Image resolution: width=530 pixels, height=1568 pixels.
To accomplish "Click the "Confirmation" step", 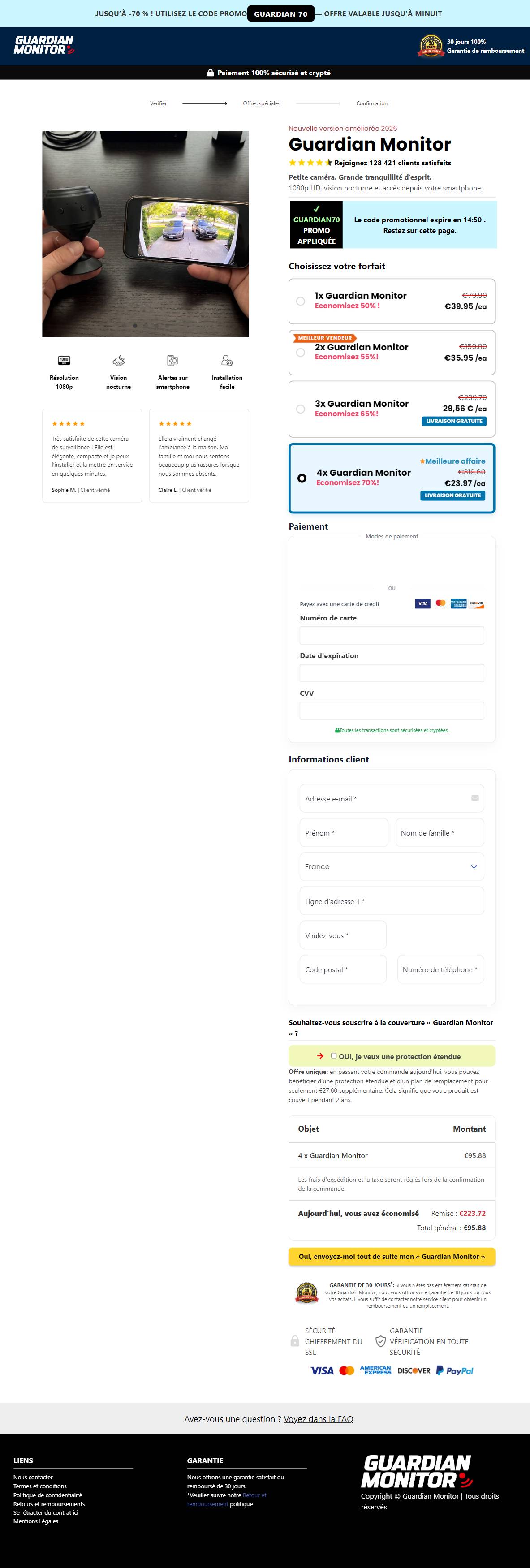I will point(372,103).
